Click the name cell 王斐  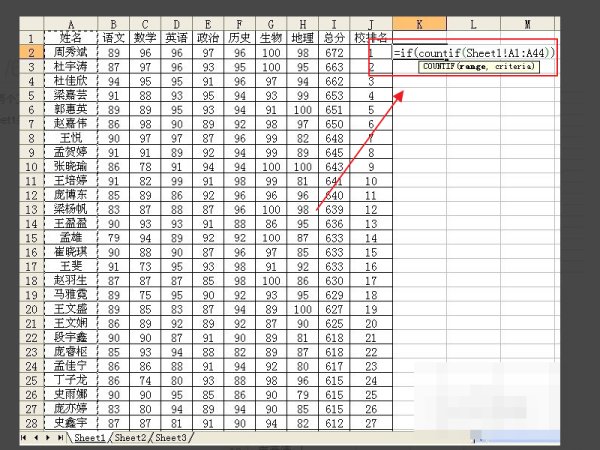coord(71,266)
